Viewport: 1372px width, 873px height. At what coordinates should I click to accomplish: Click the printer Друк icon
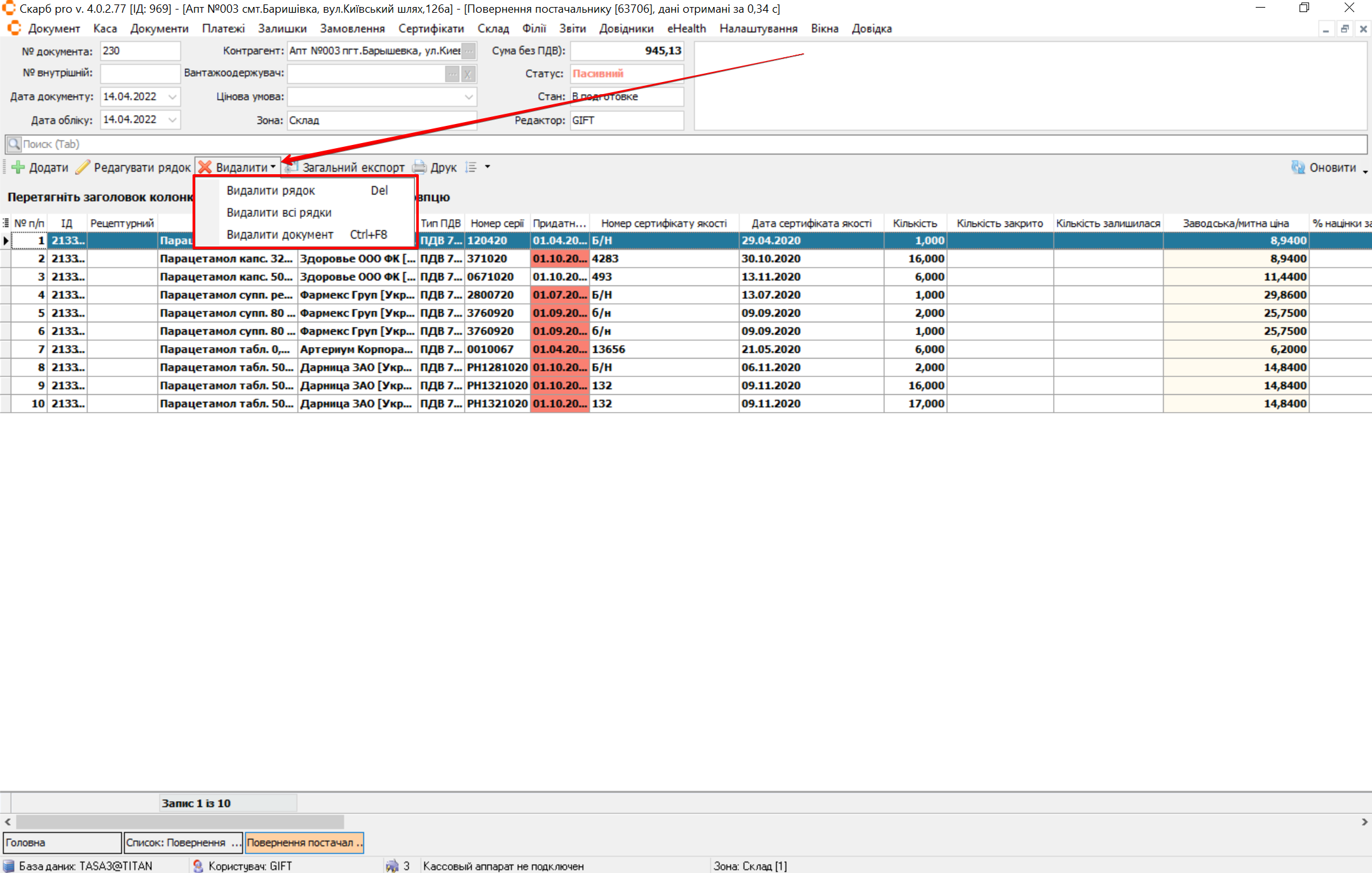click(419, 167)
